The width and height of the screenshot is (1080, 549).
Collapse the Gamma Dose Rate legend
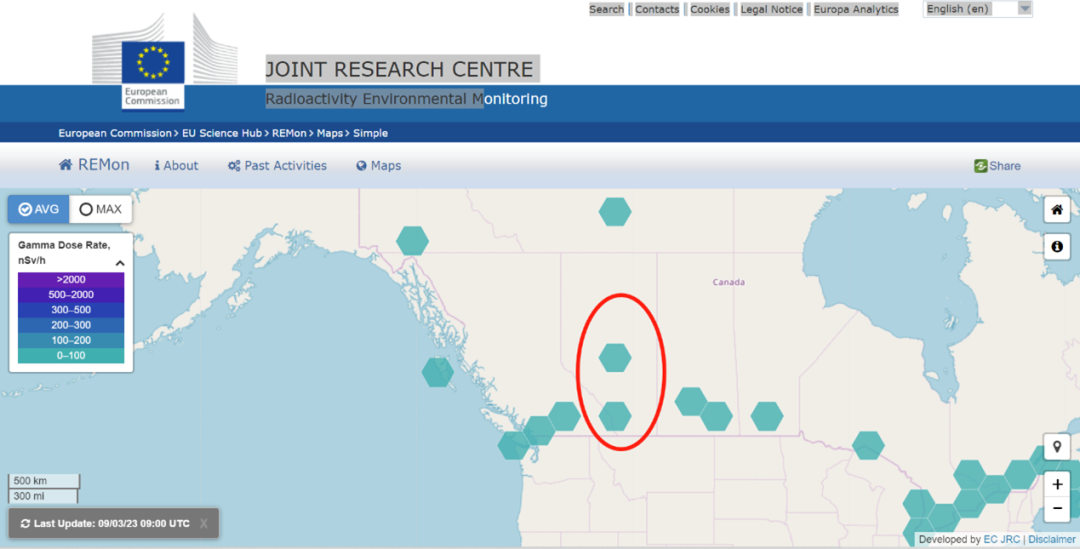click(x=120, y=263)
